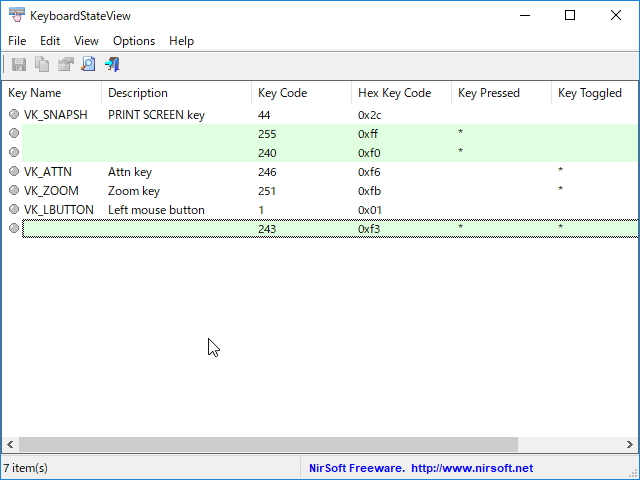This screenshot has width=640, height=480.
Task: Sort by the Key Toggled column header
Action: coord(595,93)
